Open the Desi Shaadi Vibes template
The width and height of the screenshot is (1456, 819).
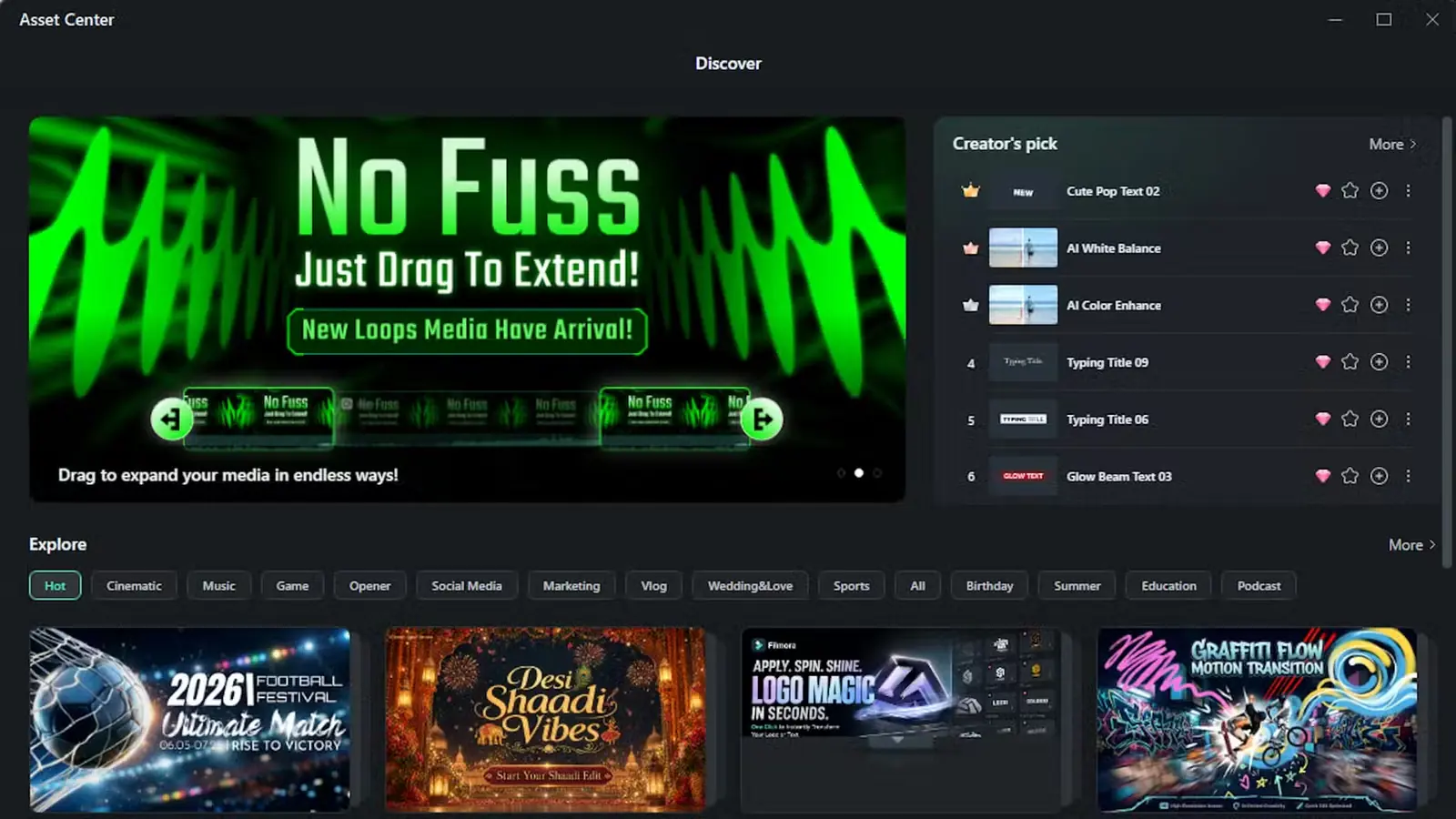click(545, 719)
